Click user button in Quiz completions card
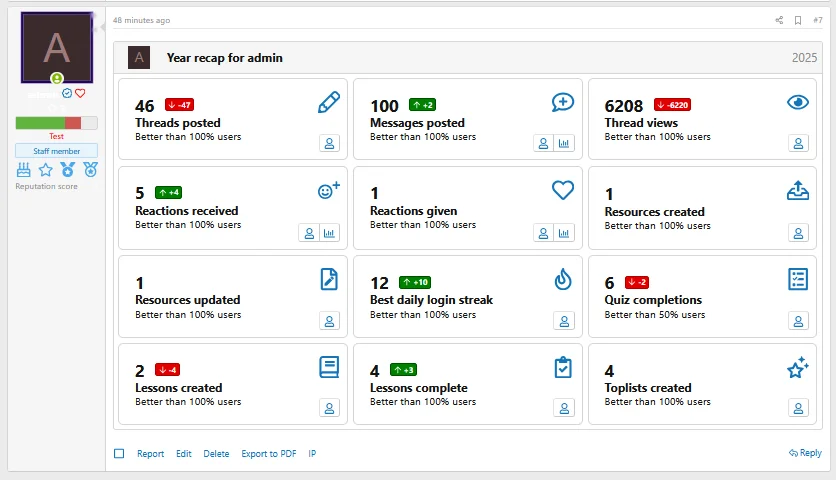The height and width of the screenshot is (480, 836). click(798, 321)
